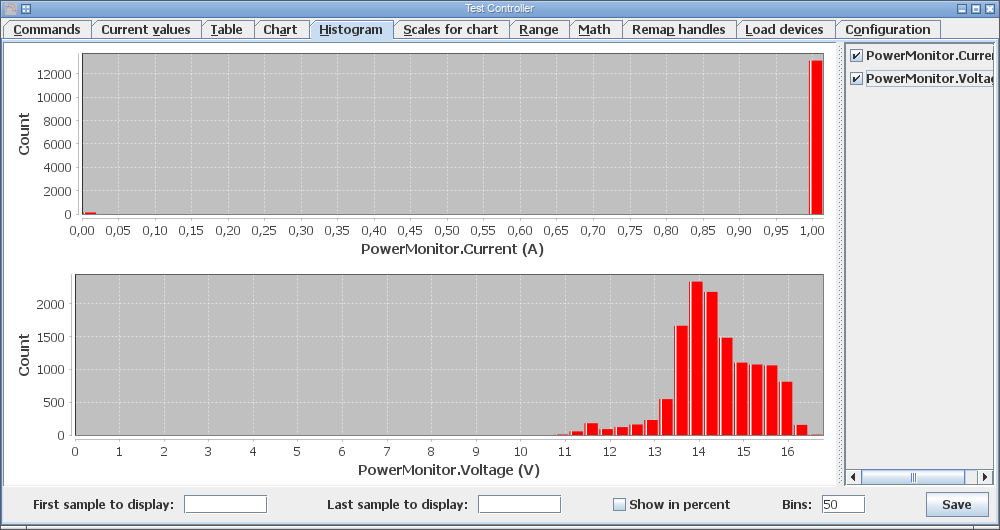1000x530 pixels.
Task: Click the First sample to display field
Action: tap(225, 504)
